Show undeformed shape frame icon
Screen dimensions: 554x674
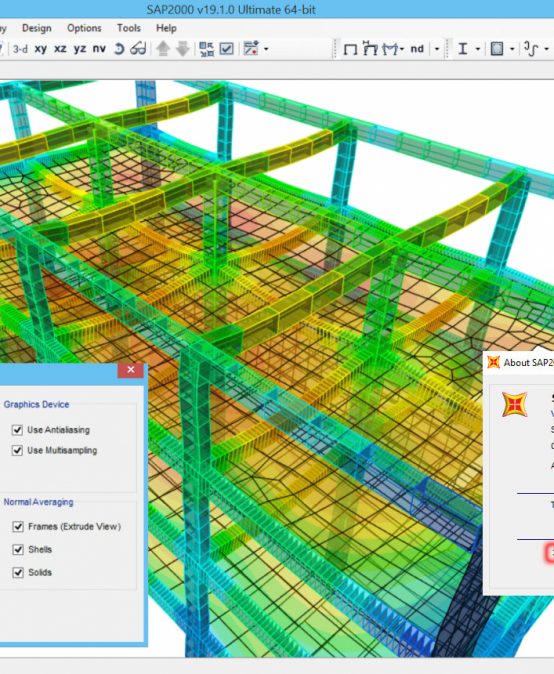[350, 49]
